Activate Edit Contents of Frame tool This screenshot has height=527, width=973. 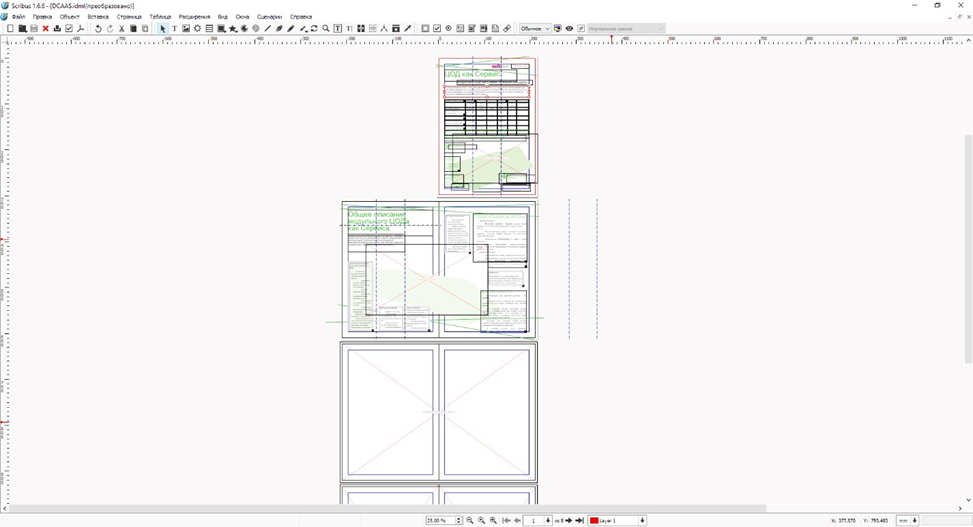338,29
